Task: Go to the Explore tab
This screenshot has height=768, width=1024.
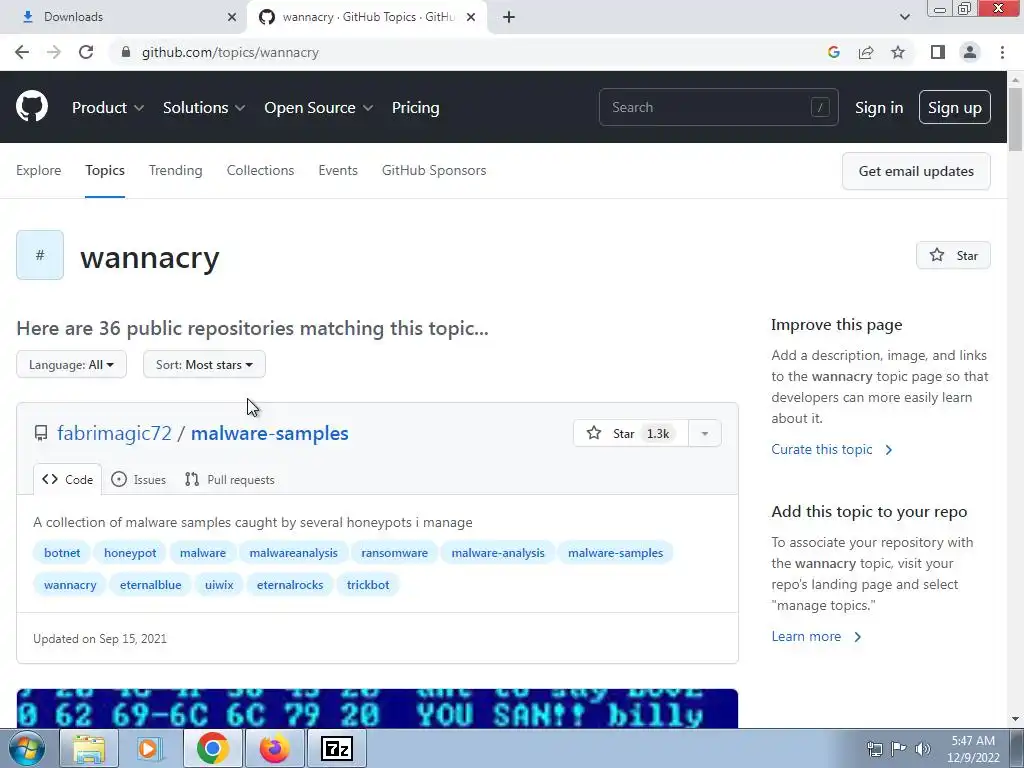Action: point(39,170)
